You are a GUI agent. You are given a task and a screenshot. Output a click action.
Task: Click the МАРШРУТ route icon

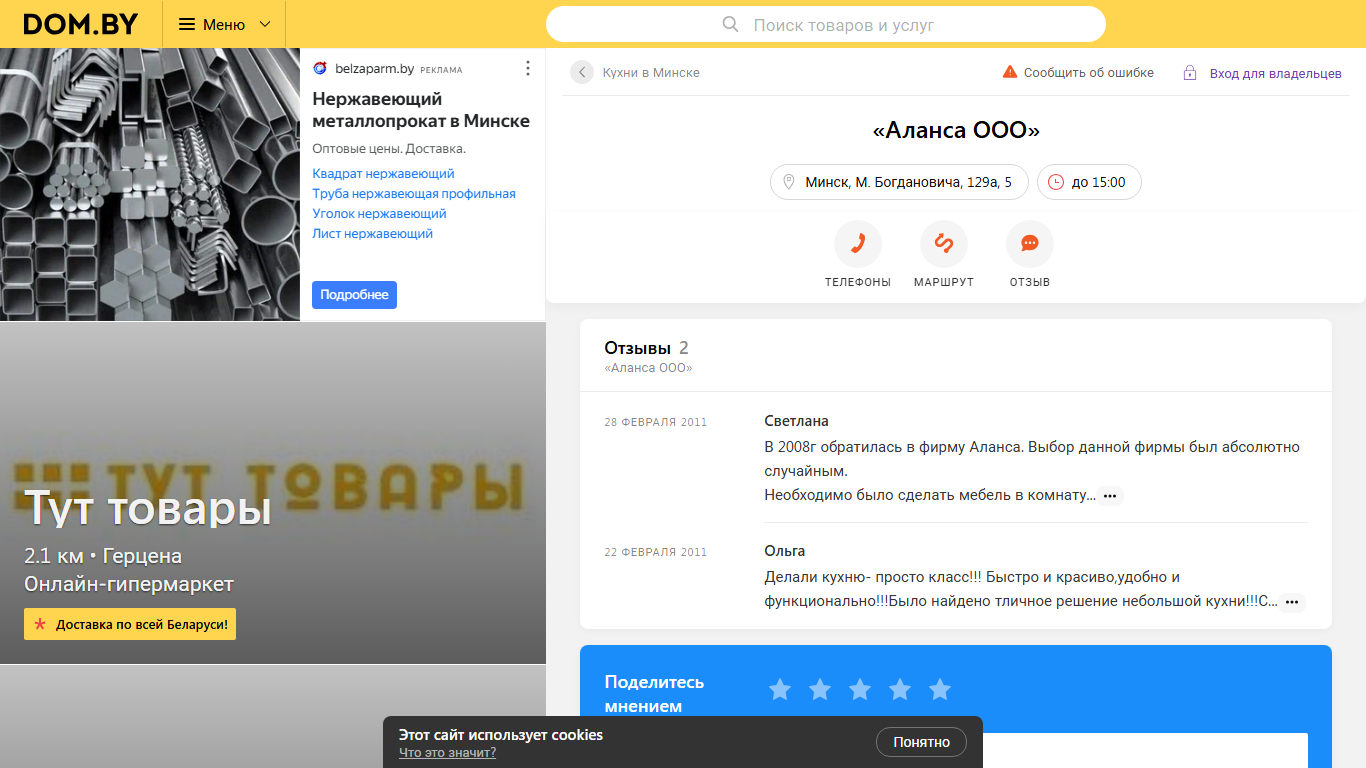[944, 244]
